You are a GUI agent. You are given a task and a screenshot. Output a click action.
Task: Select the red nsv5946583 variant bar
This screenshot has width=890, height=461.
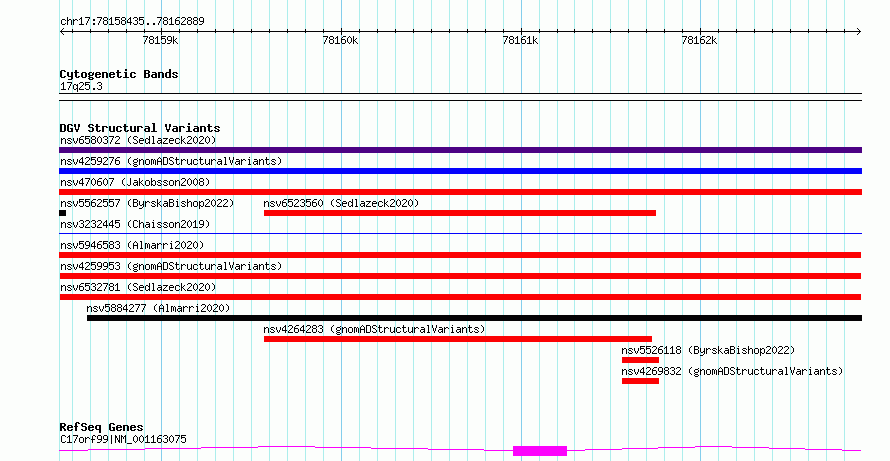pos(460,255)
